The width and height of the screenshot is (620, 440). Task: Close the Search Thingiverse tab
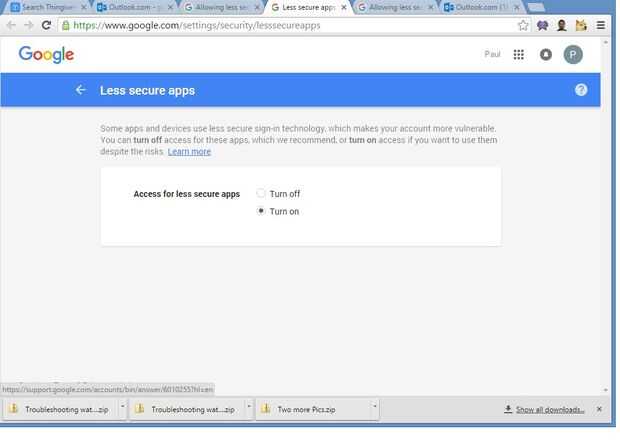point(84,8)
